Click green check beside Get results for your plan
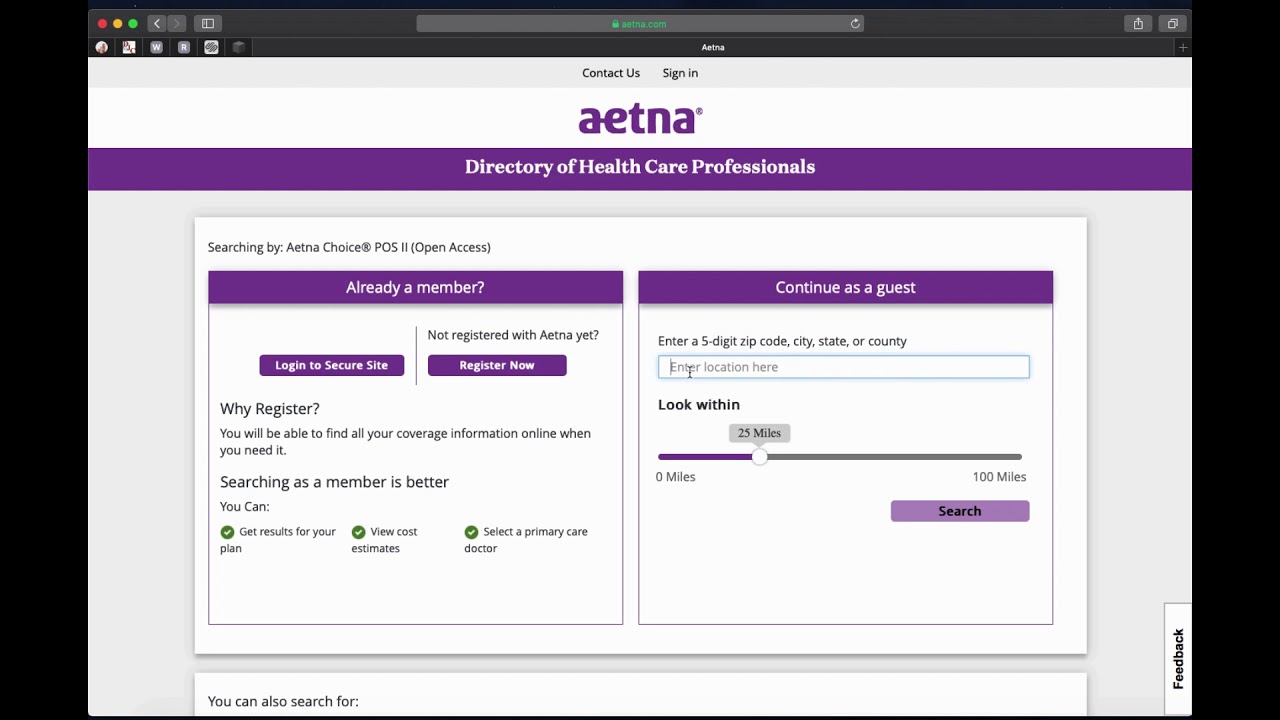 227,532
